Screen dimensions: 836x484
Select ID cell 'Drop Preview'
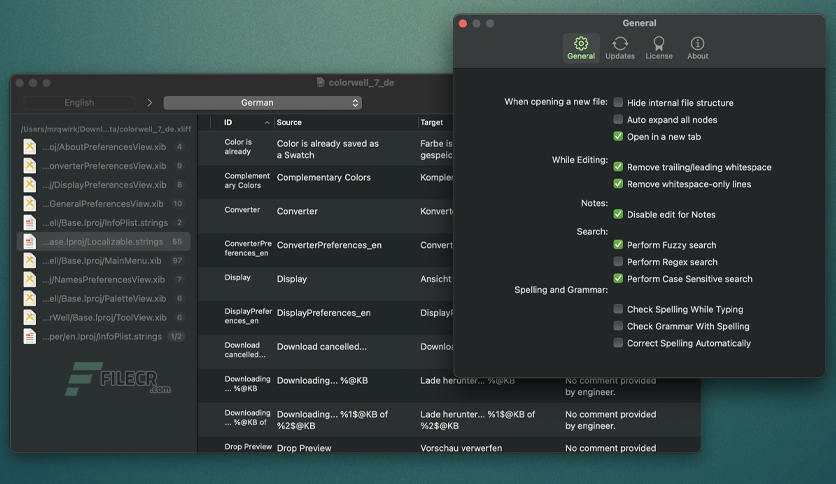[x=248, y=447]
